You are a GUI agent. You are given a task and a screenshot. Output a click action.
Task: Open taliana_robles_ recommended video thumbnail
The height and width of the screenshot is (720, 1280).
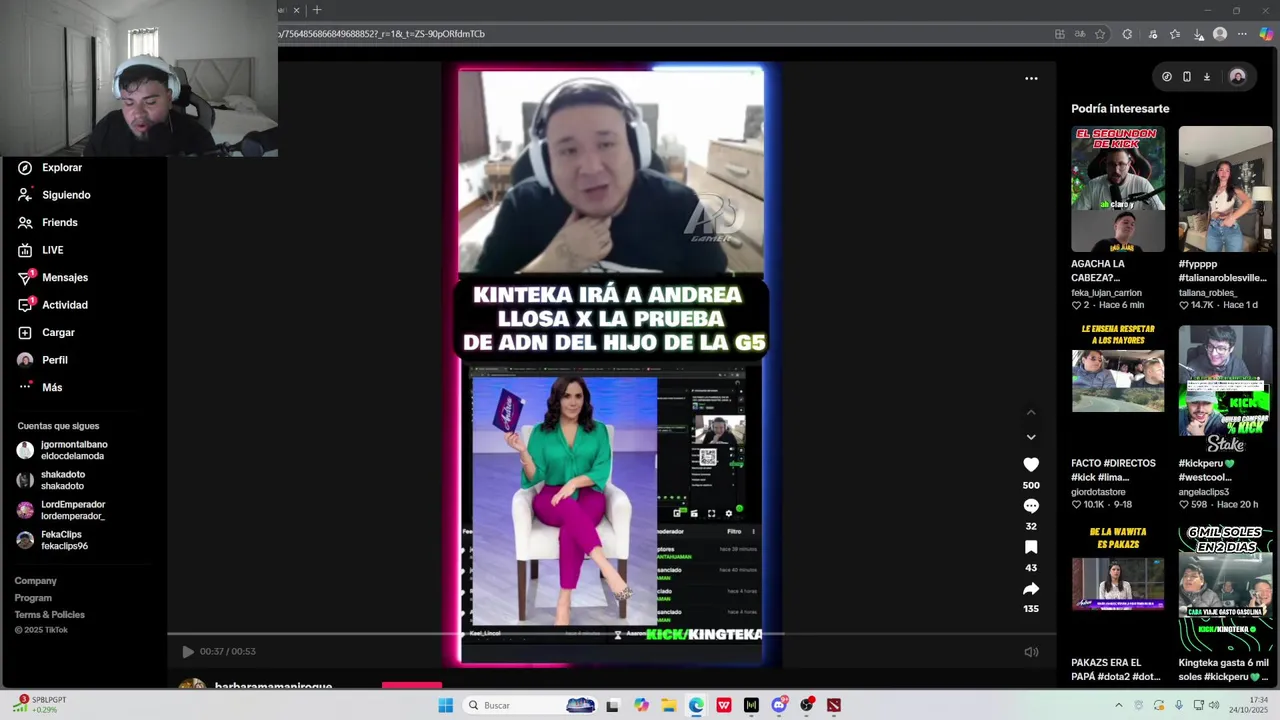1225,189
